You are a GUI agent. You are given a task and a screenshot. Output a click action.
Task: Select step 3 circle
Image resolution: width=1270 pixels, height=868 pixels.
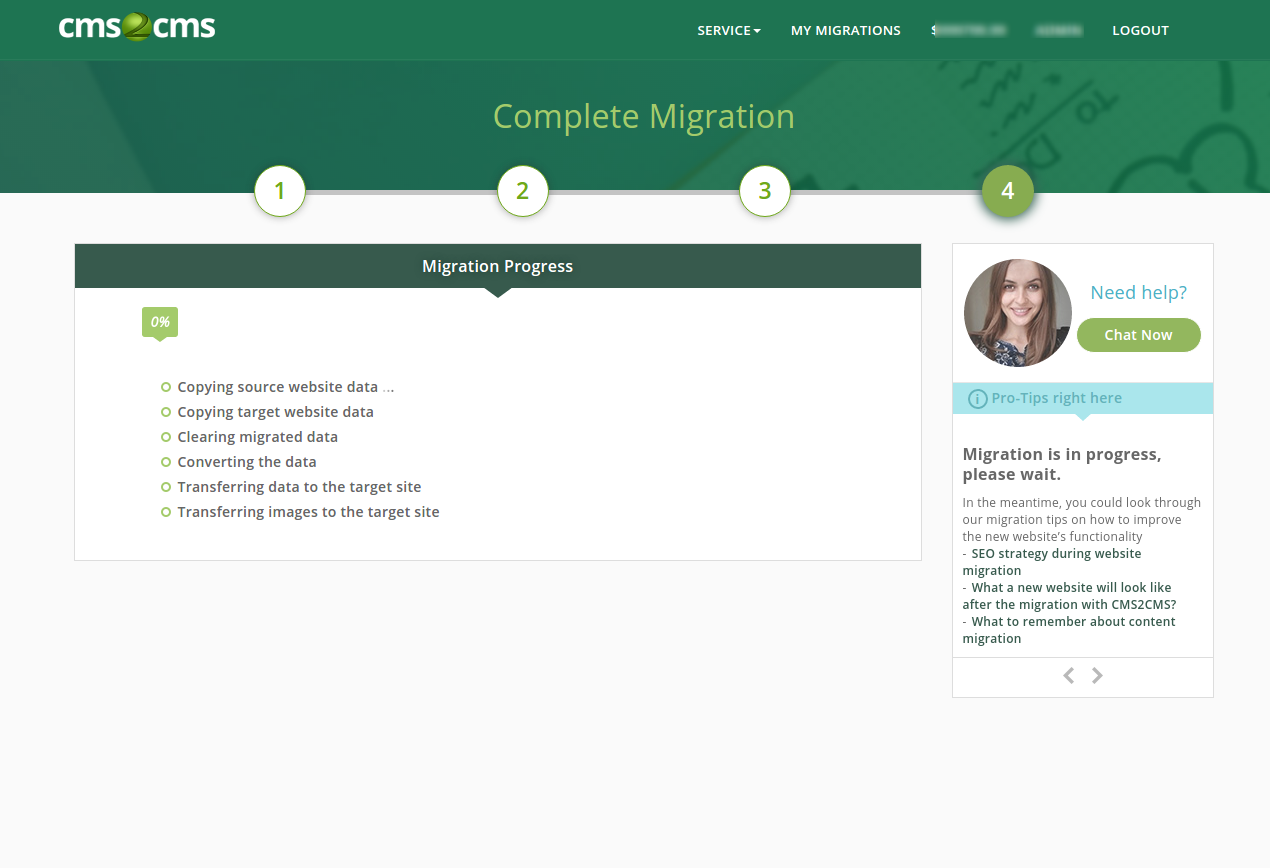[x=765, y=191]
